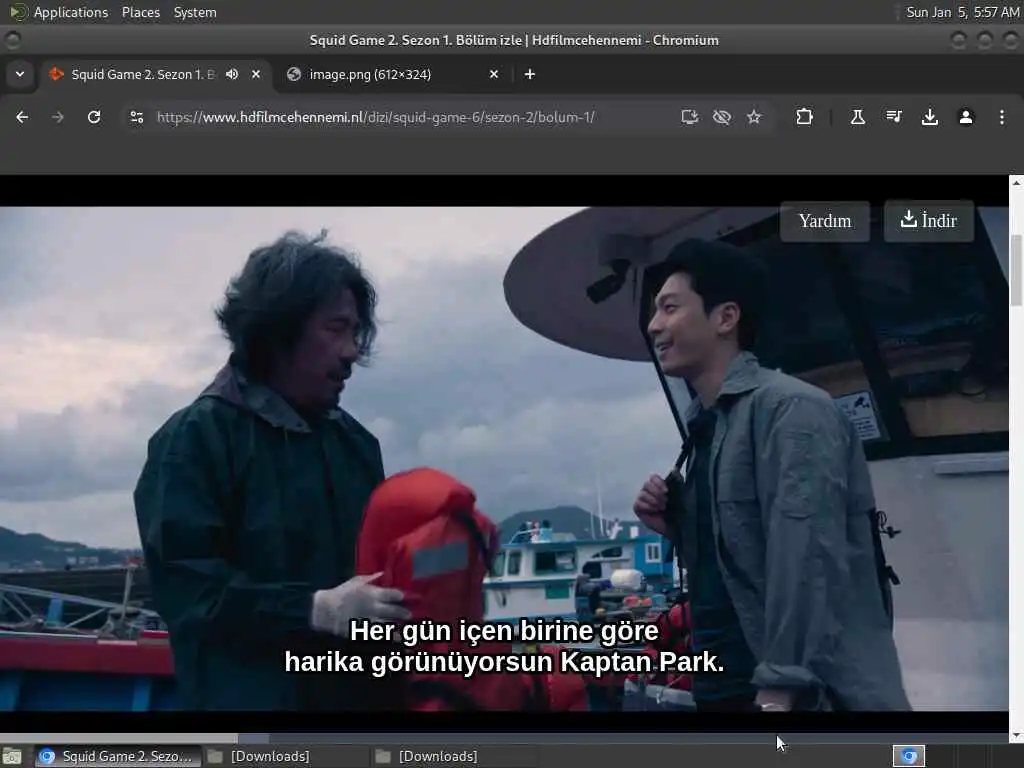Click the install/cast screen icon in address bar
1024x768 pixels.
click(x=690, y=117)
